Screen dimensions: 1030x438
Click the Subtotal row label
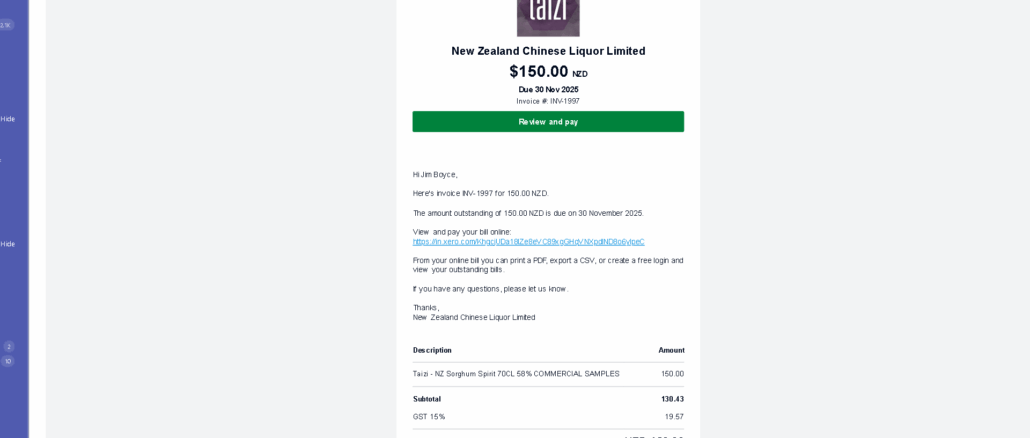pos(427,399)
